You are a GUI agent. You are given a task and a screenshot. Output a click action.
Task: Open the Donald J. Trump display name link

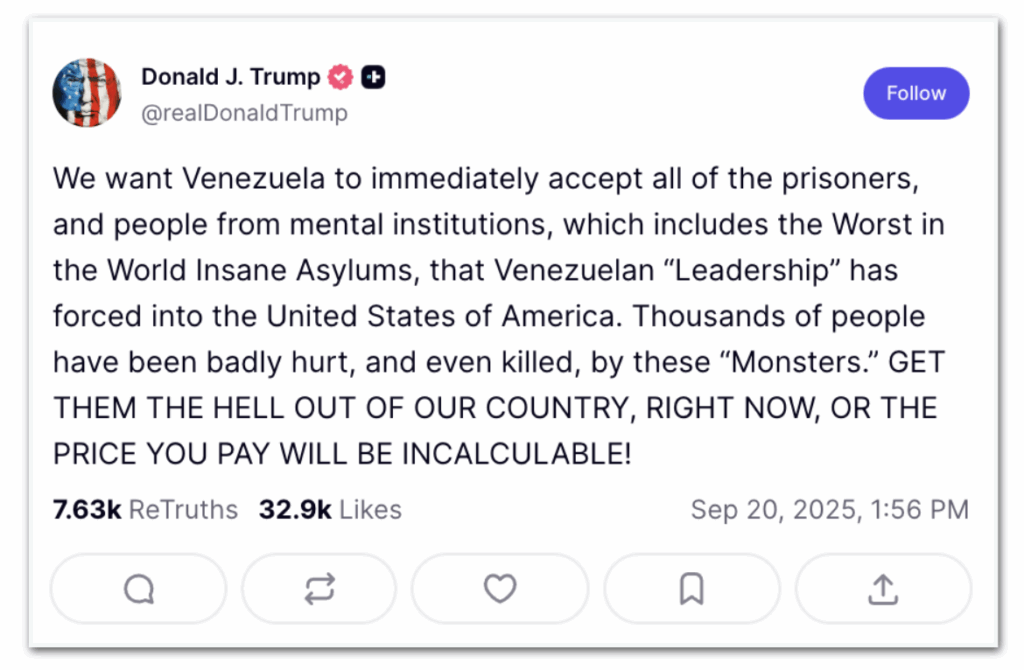pyautogui.click(x=230, y=77)
